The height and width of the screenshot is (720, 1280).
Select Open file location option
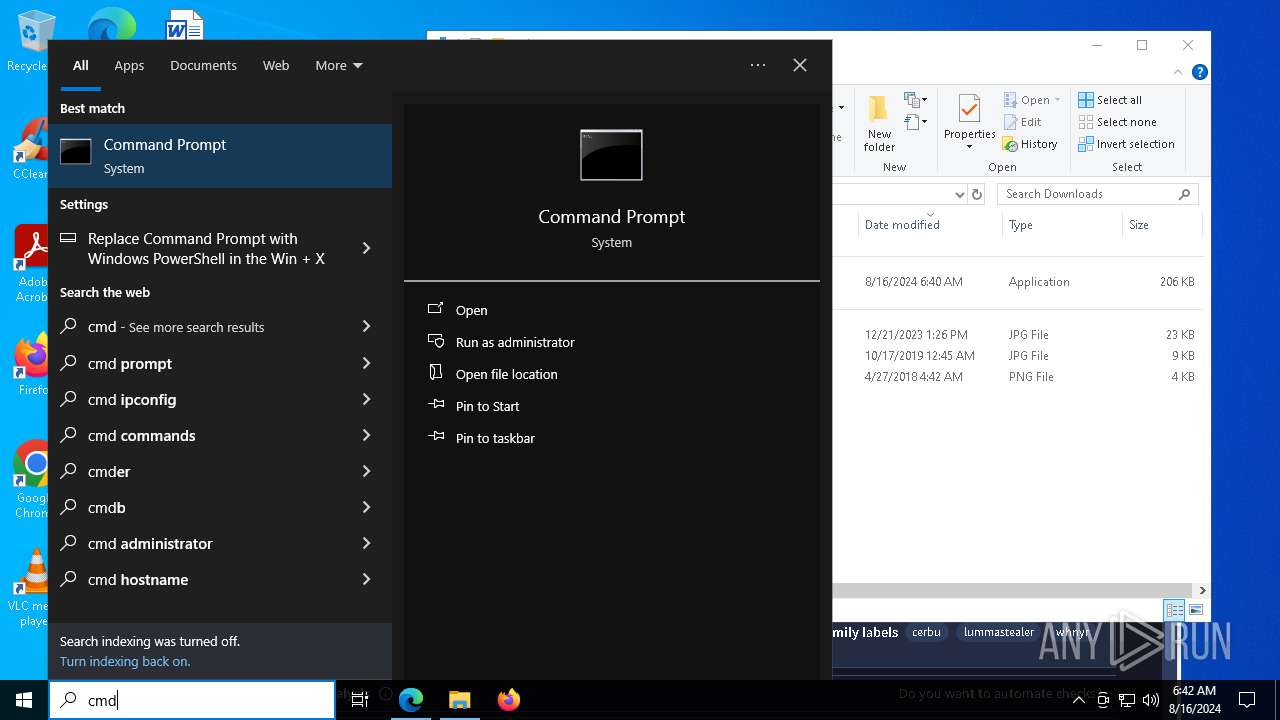(x=506, y=374)
